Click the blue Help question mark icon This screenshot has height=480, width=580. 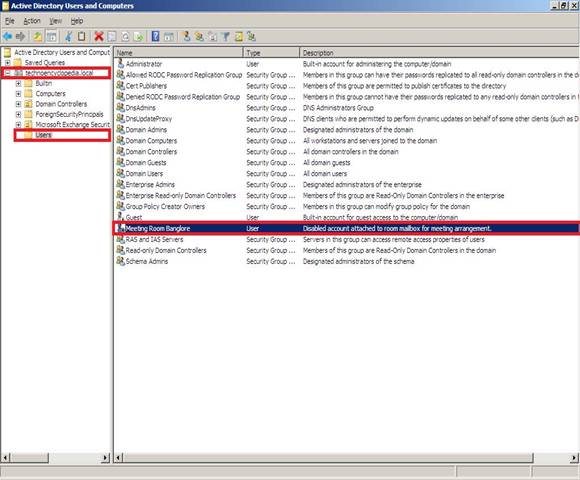(156, 36)
